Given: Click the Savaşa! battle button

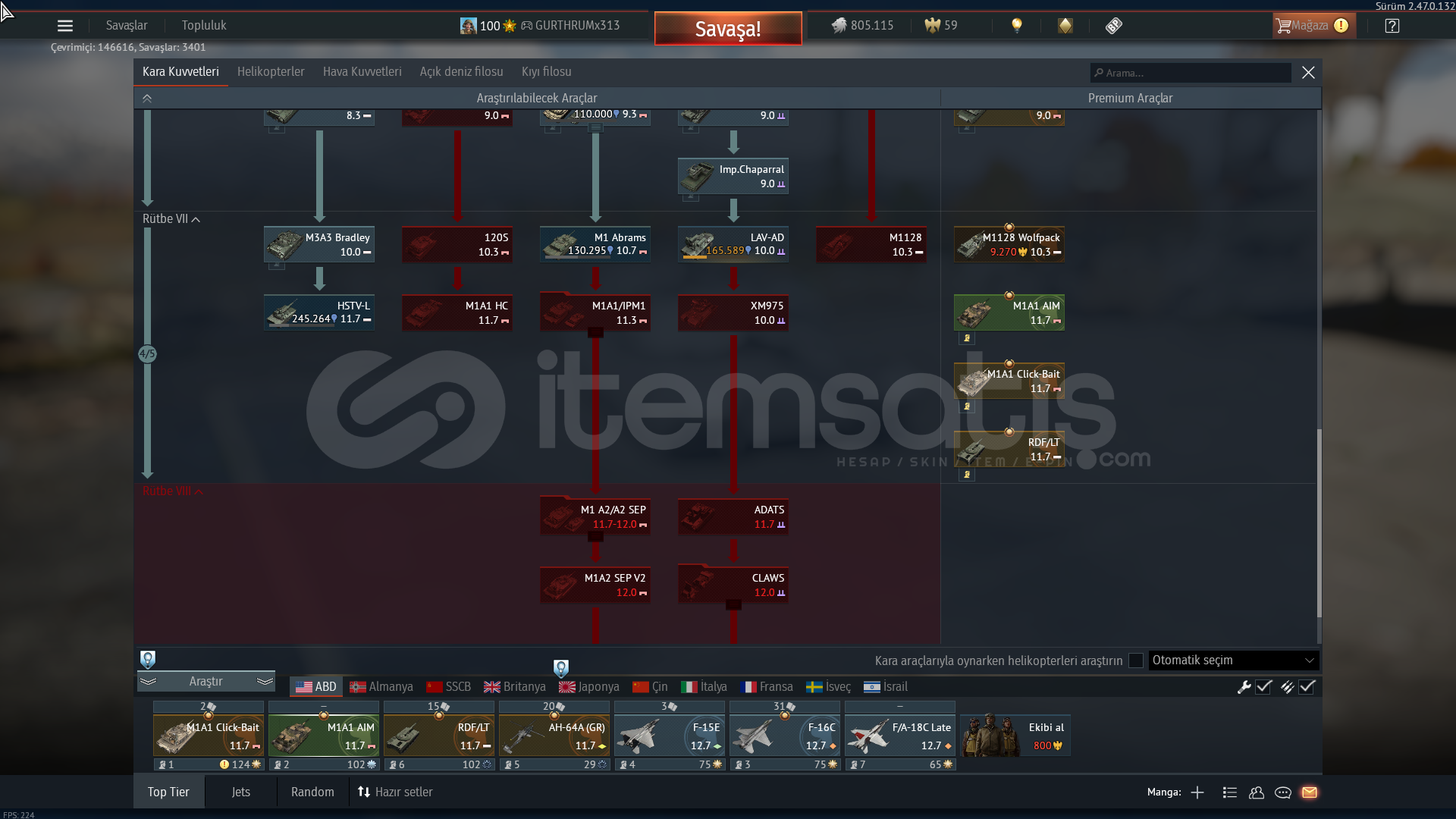Looking at the screenshot, I should (728, 29).
